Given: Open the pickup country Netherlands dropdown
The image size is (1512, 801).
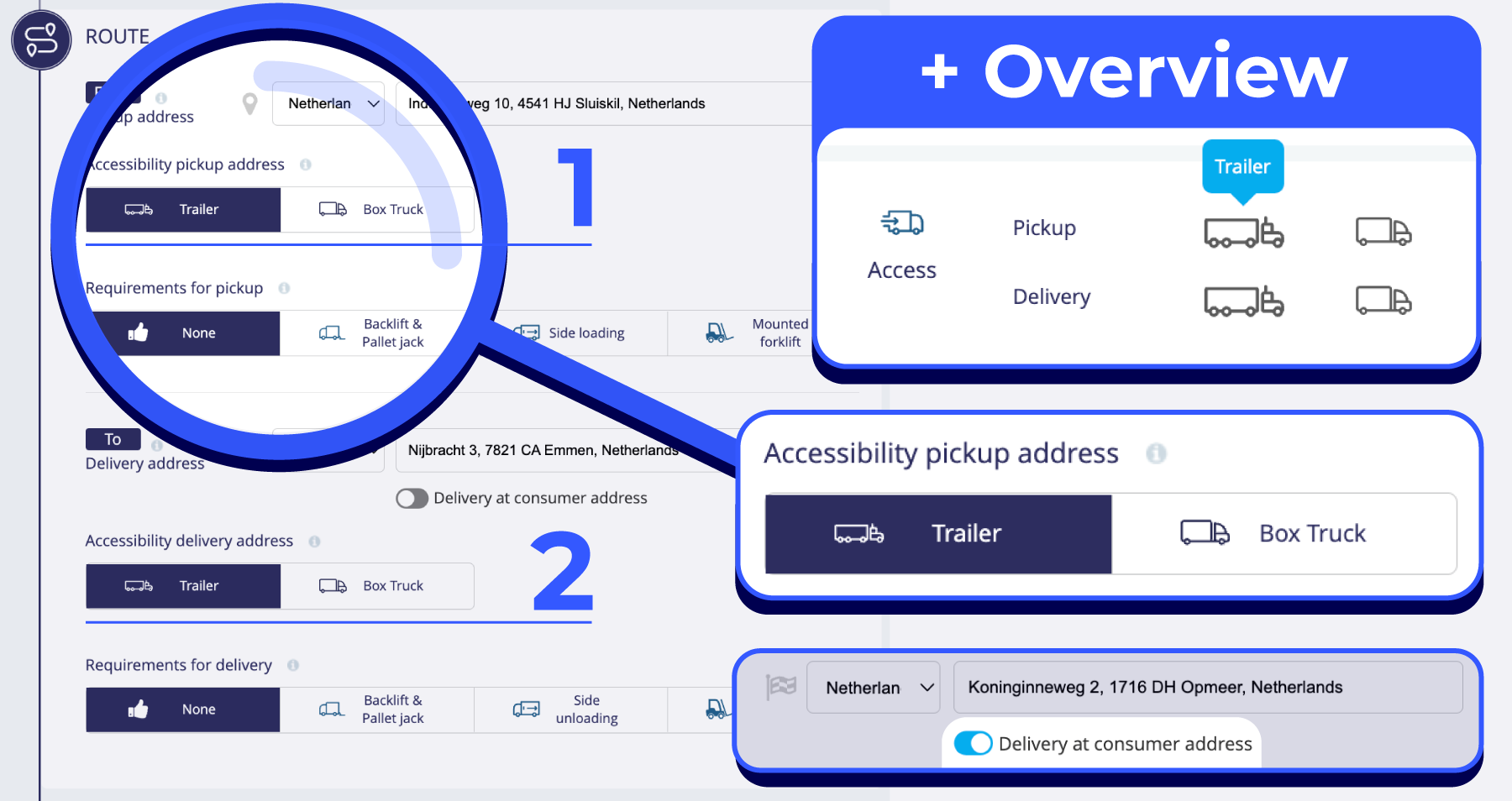Looking at the screenshot, I should 328,104.
